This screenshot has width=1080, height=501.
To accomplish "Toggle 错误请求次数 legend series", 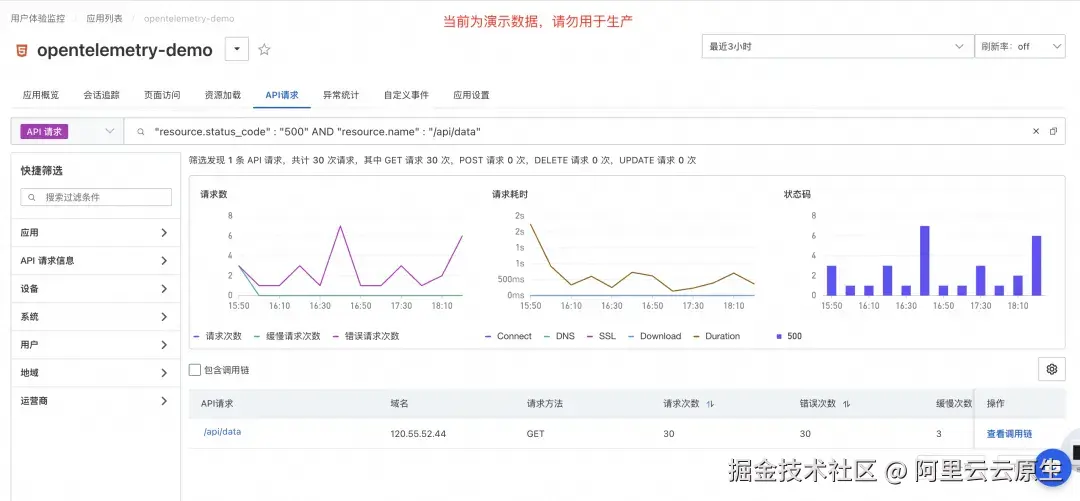I will point(366,336).
